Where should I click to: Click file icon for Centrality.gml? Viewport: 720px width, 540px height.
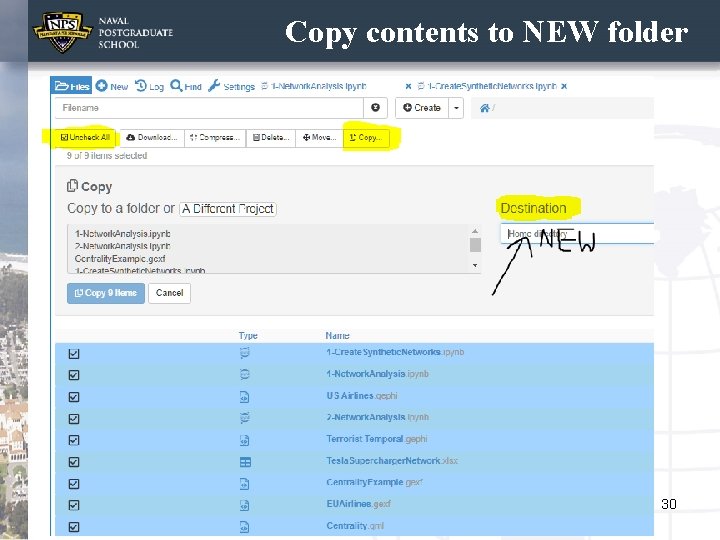tap(245, 527)
